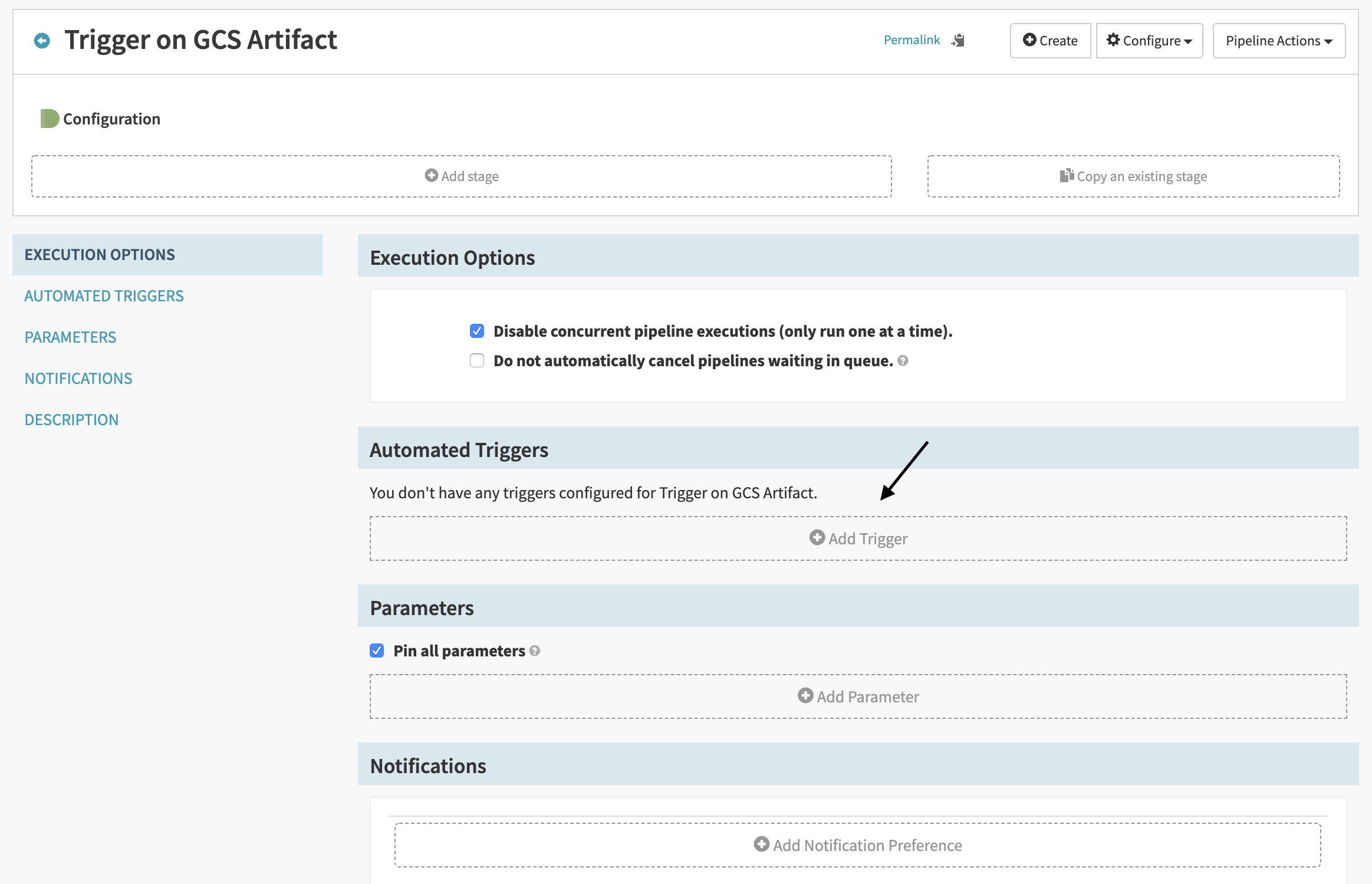Click Copy an existing stage box
Screen dimensions: 1372x884
(1133, 176)
